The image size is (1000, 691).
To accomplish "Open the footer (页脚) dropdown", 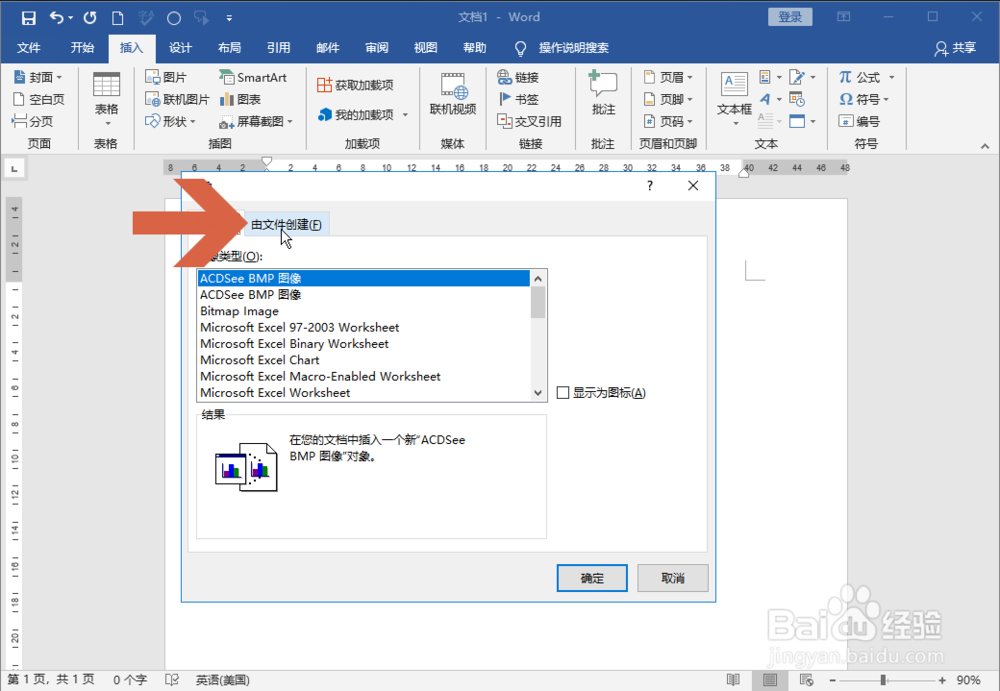I will click(668, 99).
